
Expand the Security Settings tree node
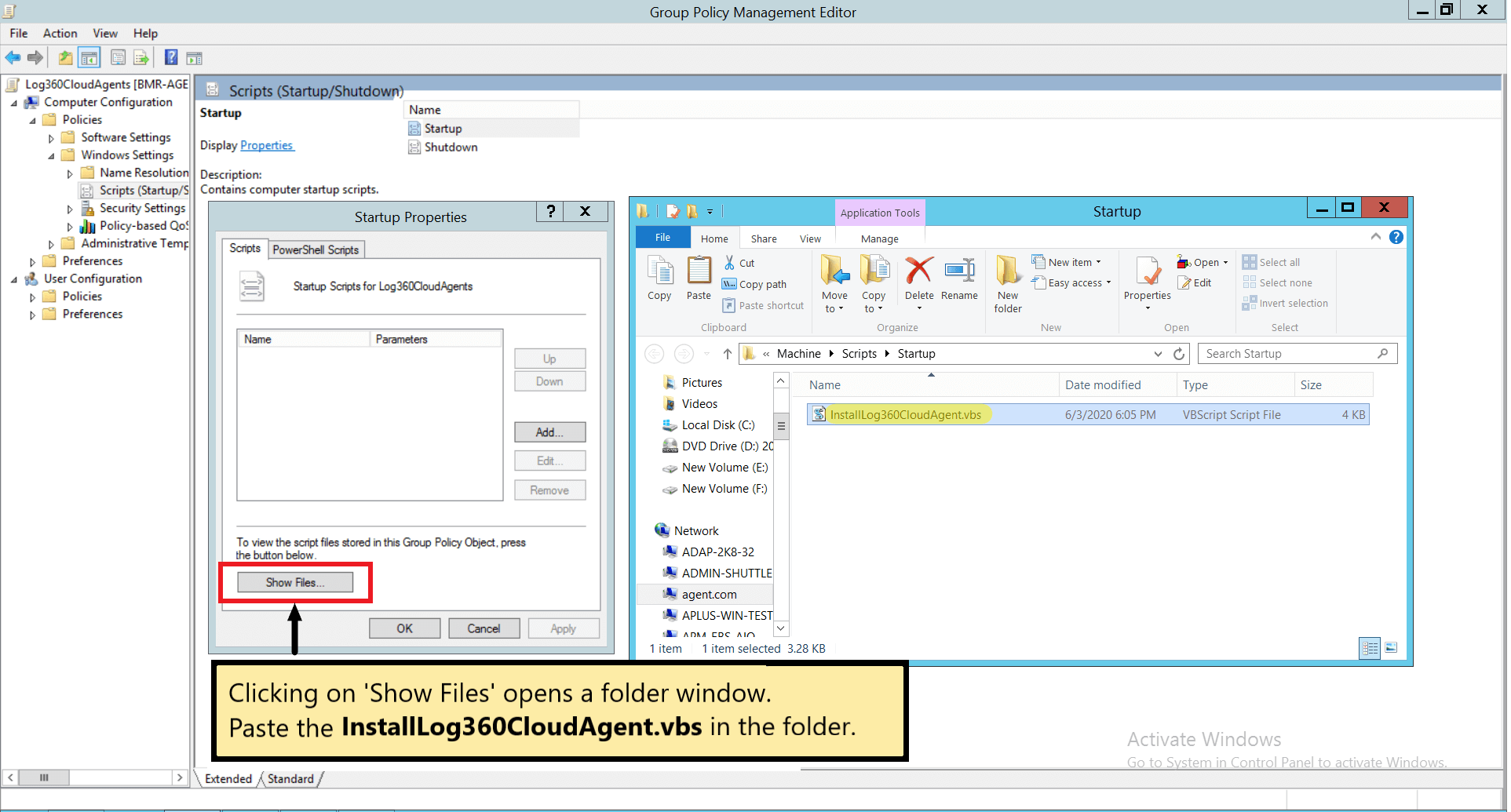pos(70,209)
